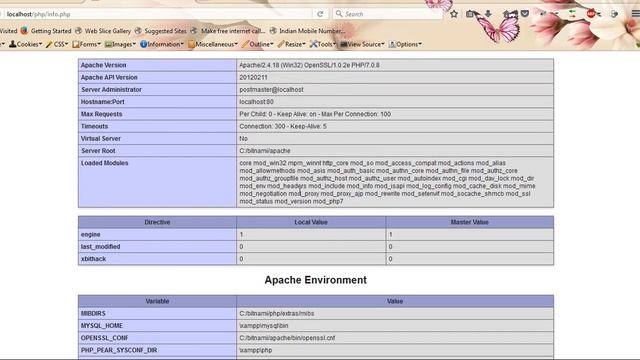
Task: Click the MIBDIRS variable cell
Action: tap(157, 313)
